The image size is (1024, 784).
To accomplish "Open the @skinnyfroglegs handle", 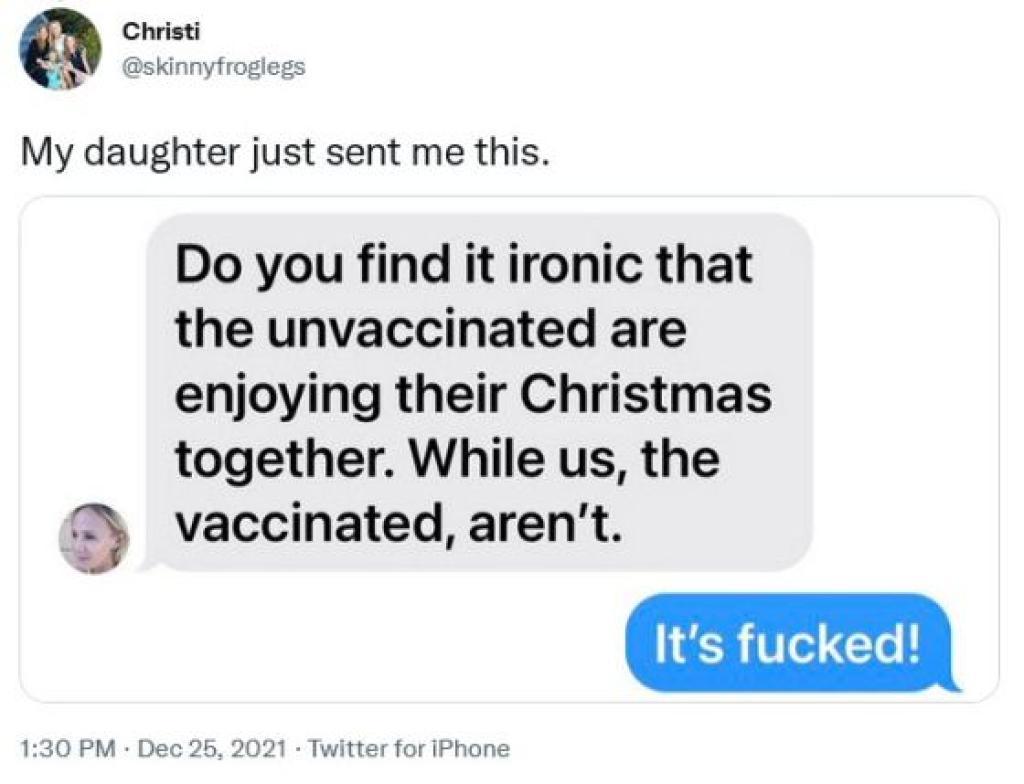I will [x=213, y=69].
